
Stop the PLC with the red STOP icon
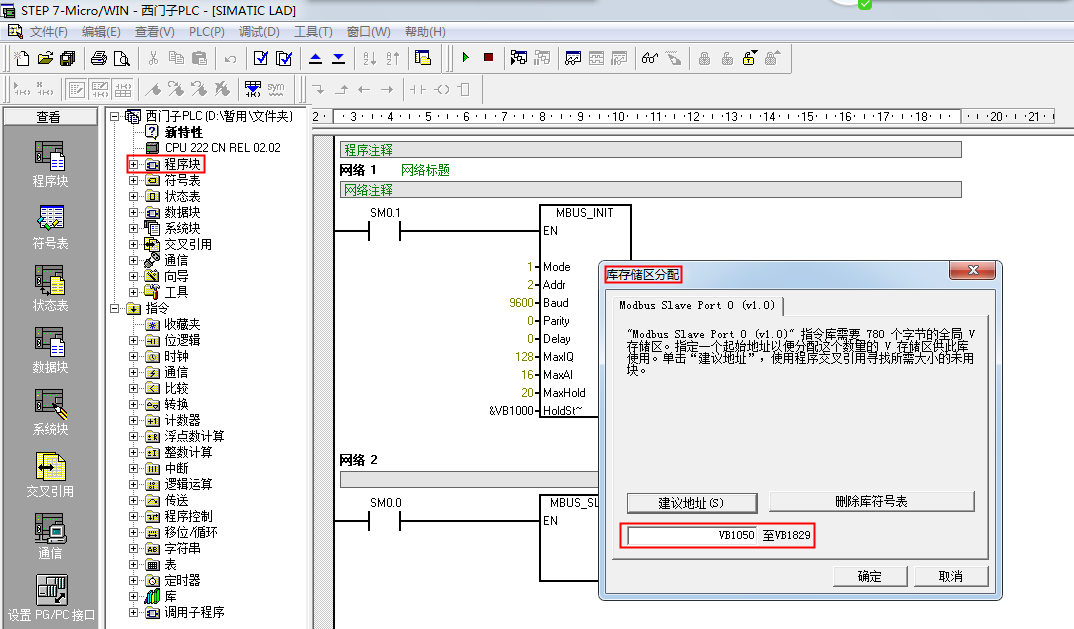click(x=489, y=57)
